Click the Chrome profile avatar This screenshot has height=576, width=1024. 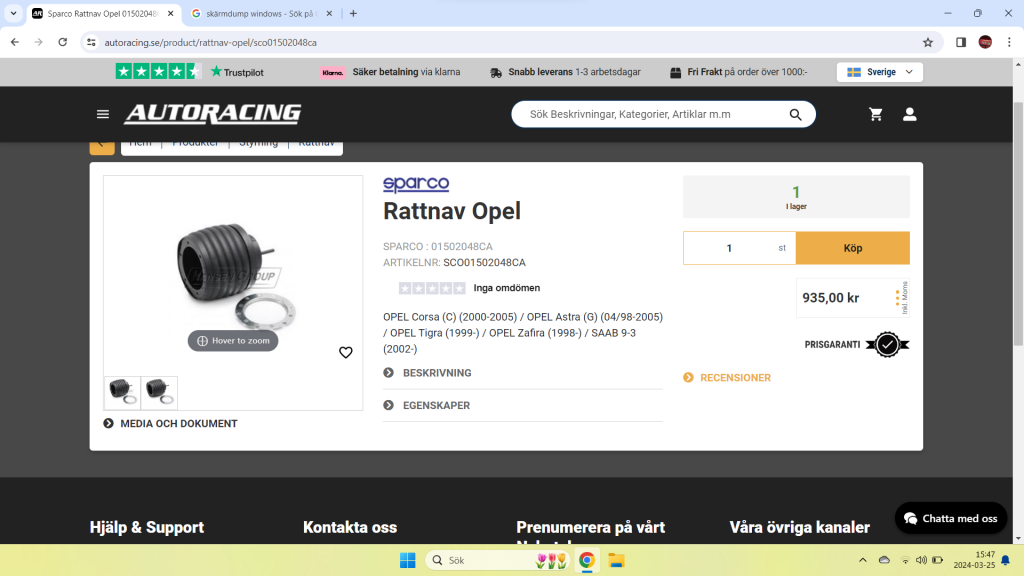click(985, 42)
